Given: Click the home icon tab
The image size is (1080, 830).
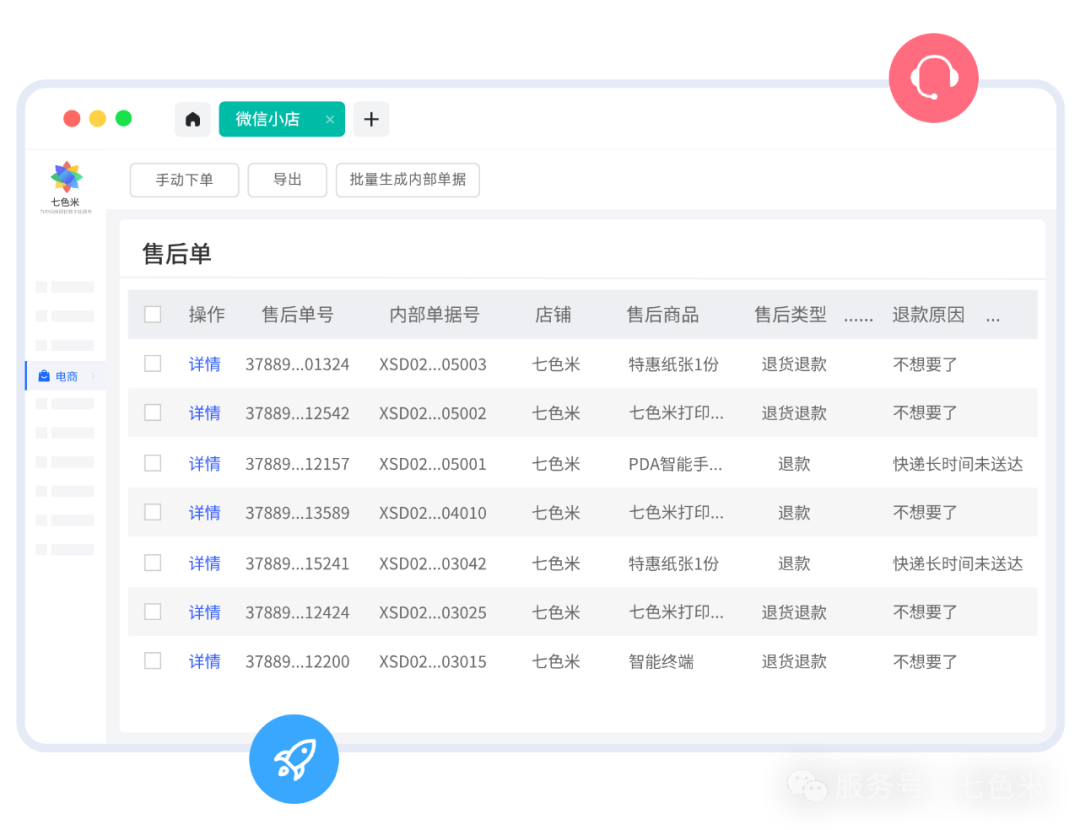Looking at the screenshot, I should [x=193, y=119].
